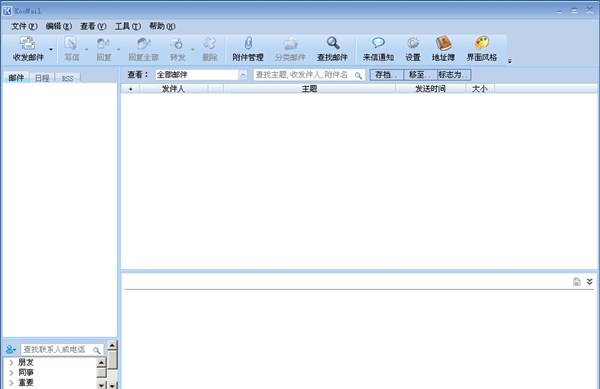Click the 存档 archive button
The image size is (600, 389).
tap(386, 75)
